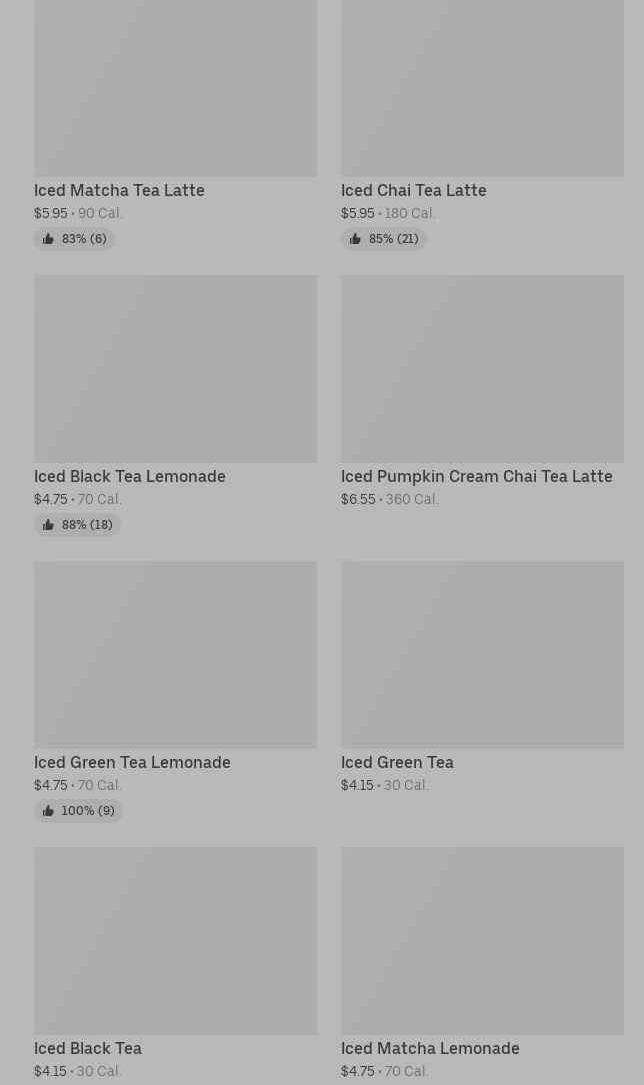Image resolution: width=644 pixels, height=1085 pixels.
Task: Open Iced Matcha Tea Latte item title
Action: (119, 190)
